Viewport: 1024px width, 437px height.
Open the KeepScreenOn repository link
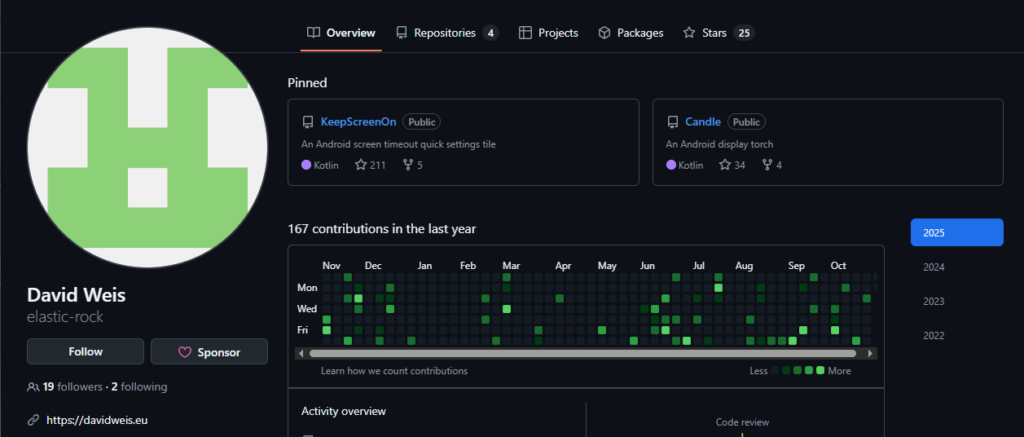coord(358,122)
